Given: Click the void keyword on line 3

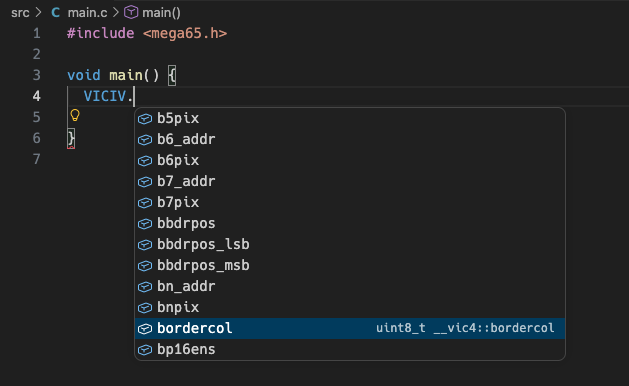Looking at the screenshot, I should pos(84,75).
